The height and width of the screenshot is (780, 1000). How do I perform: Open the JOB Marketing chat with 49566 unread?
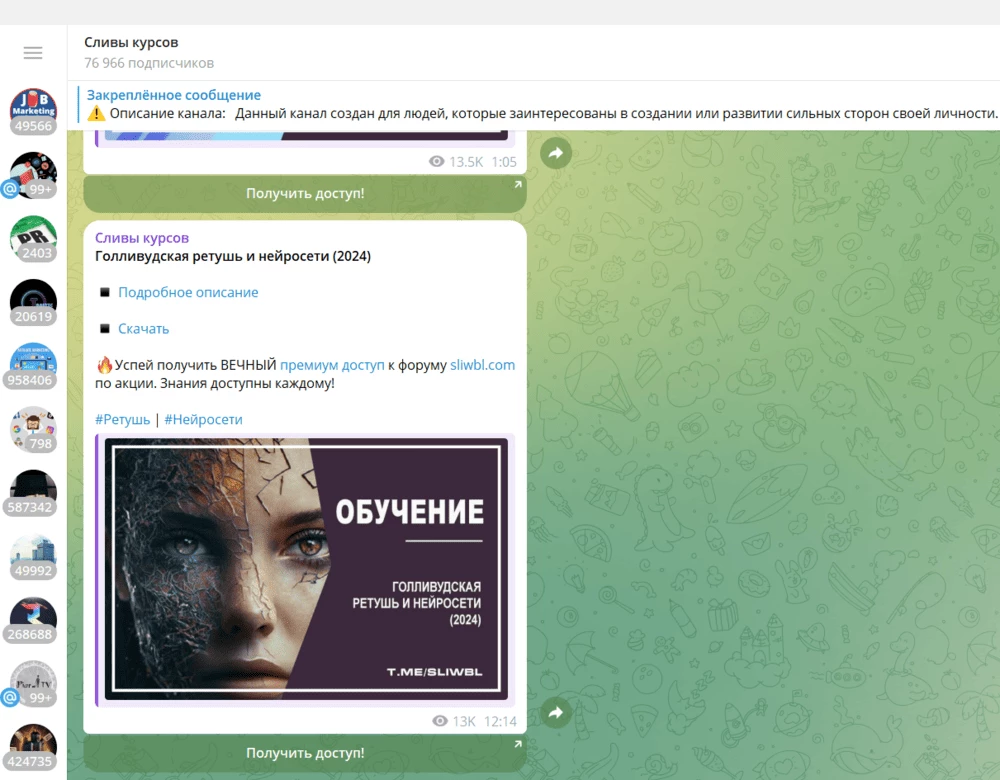pyautogui.click(x=33, y=111)
